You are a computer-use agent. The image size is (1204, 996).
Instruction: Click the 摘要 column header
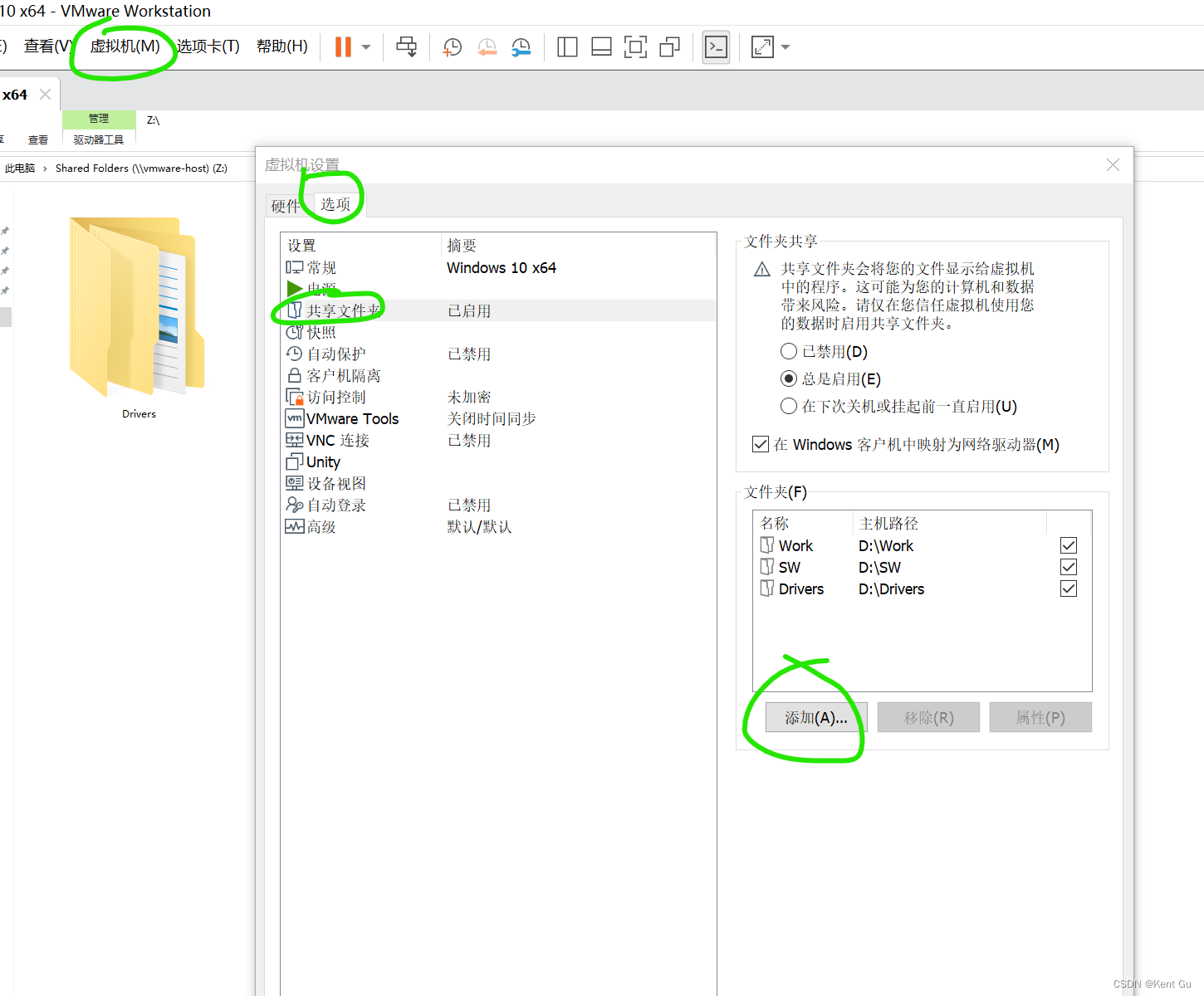578,245
